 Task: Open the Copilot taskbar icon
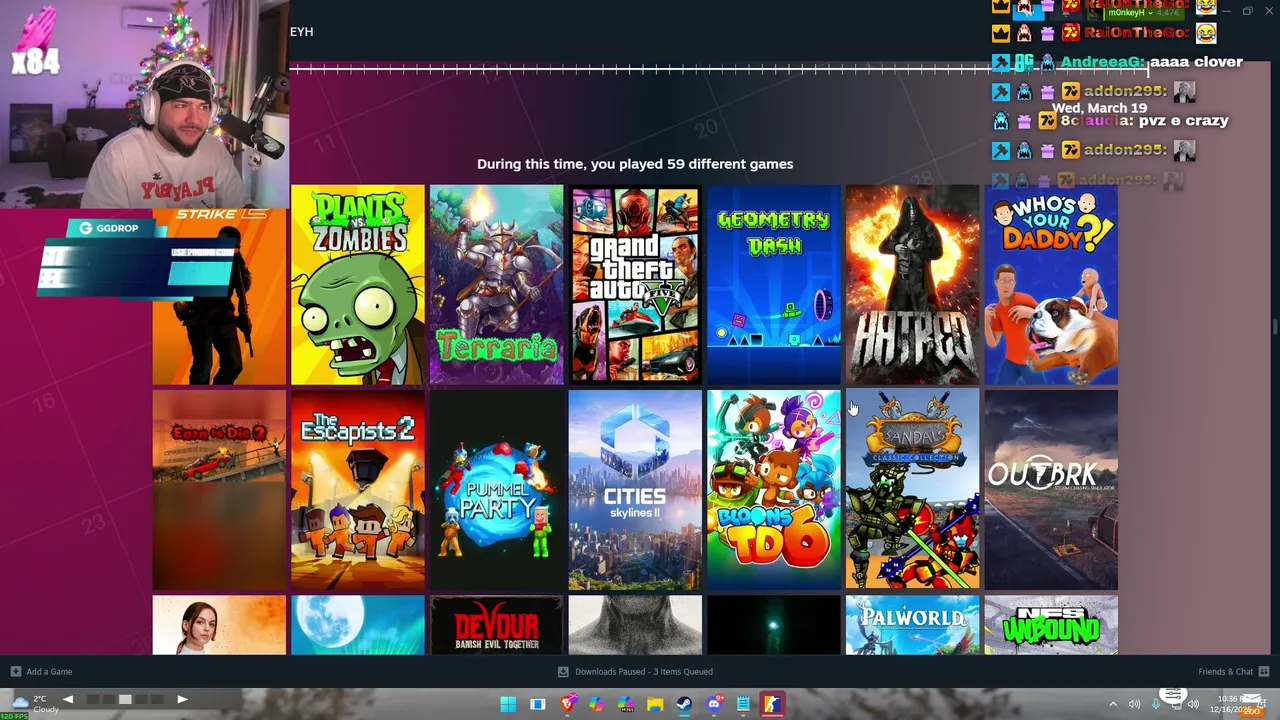click(596, 704)
